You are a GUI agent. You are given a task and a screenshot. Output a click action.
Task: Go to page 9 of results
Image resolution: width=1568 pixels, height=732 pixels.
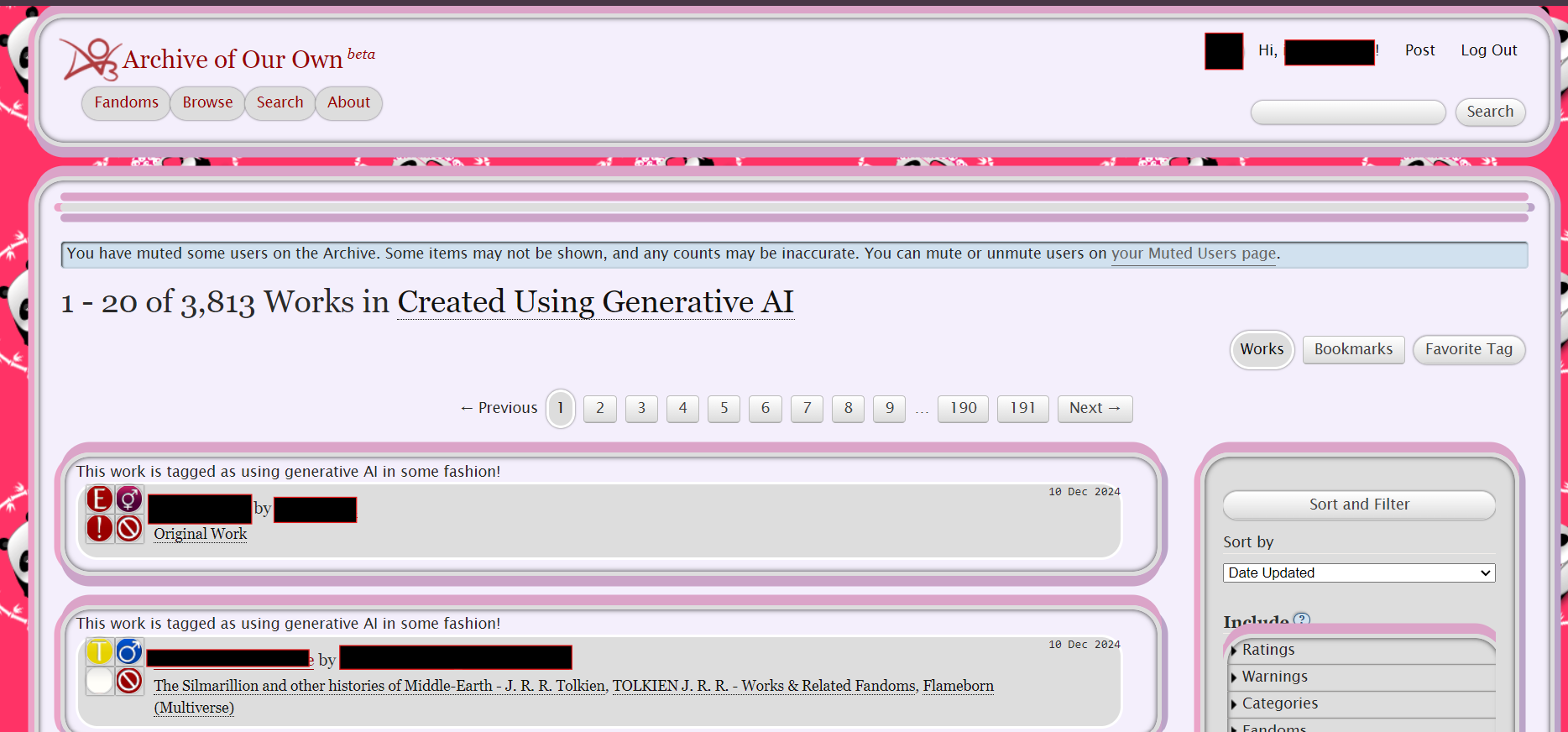pyautogui.click(x=890, y=408)
